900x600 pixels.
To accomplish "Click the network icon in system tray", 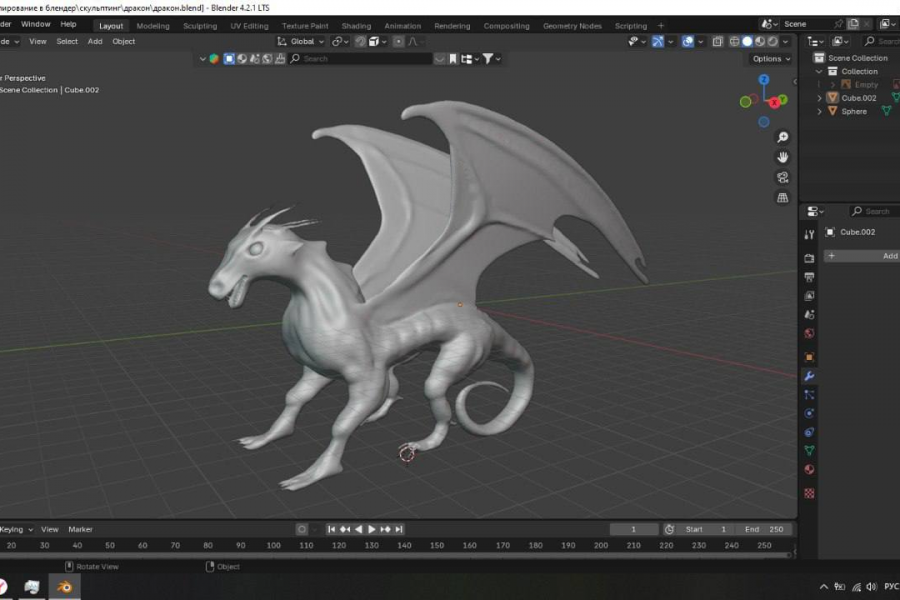I will 856,587.
